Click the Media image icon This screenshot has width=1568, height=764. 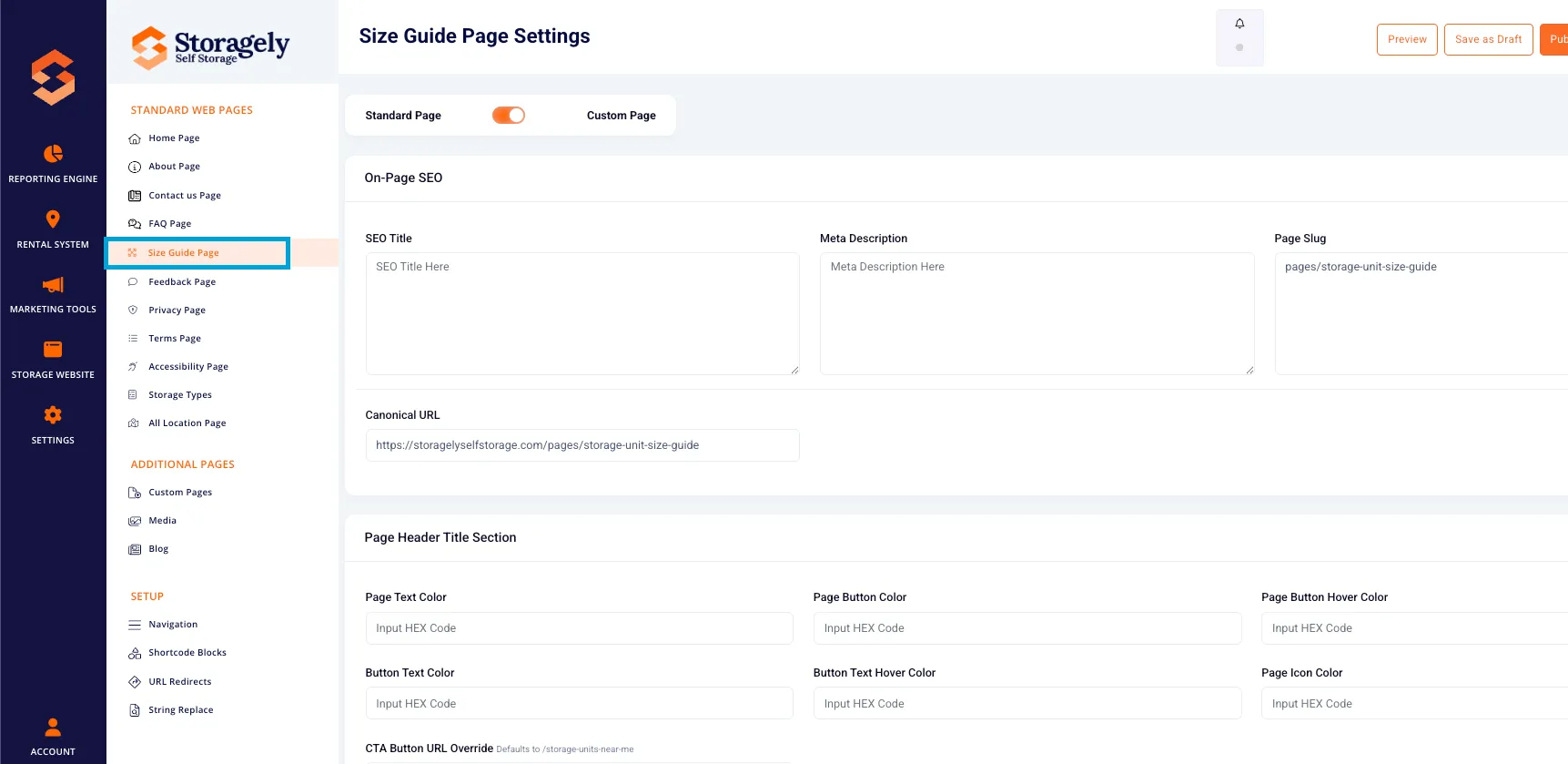tap(134, 521)
